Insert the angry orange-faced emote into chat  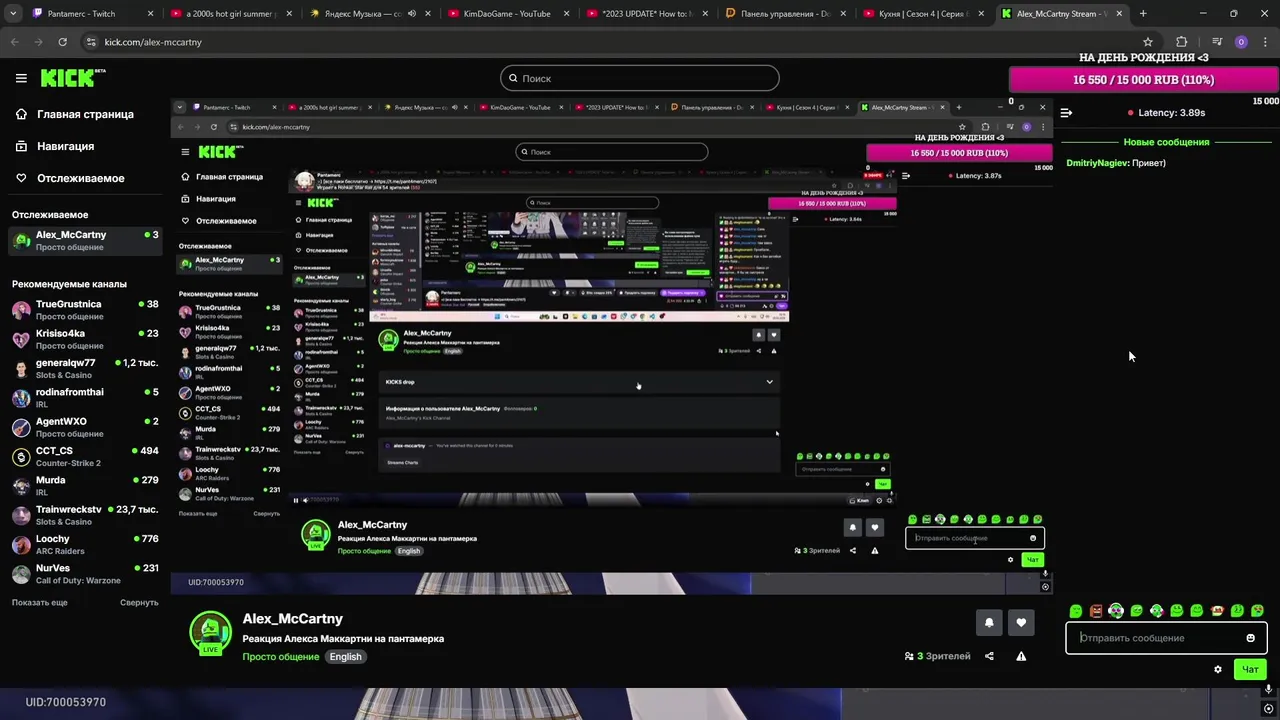1096,611
